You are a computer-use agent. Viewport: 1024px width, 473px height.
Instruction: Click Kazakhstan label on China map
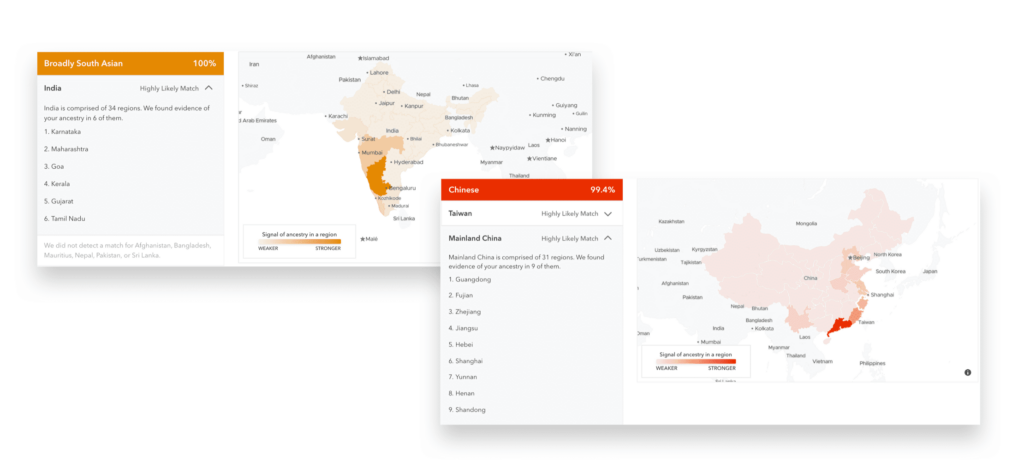pos(671,221)
